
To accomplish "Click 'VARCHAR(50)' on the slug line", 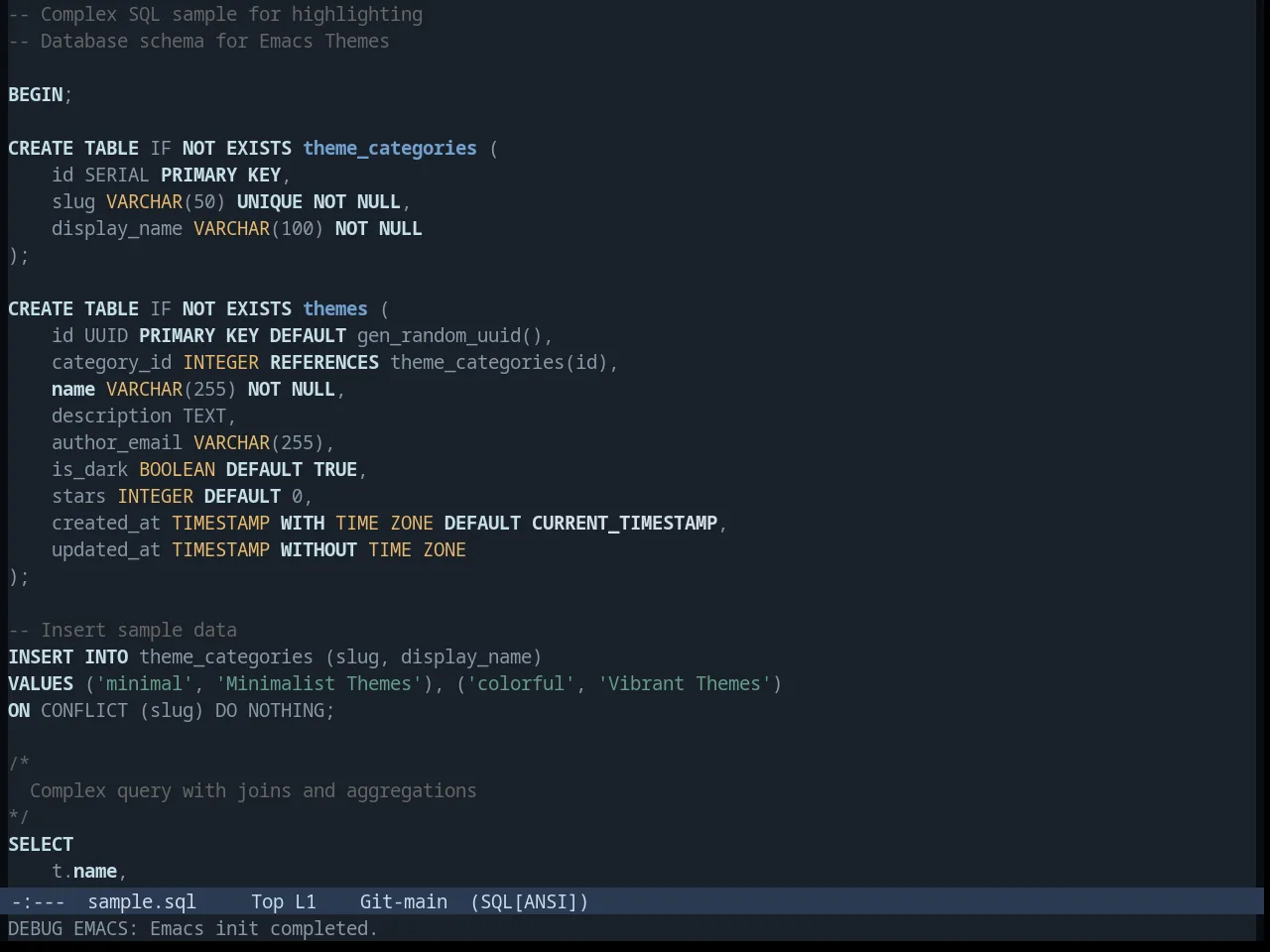I will [x=166, y=201].
